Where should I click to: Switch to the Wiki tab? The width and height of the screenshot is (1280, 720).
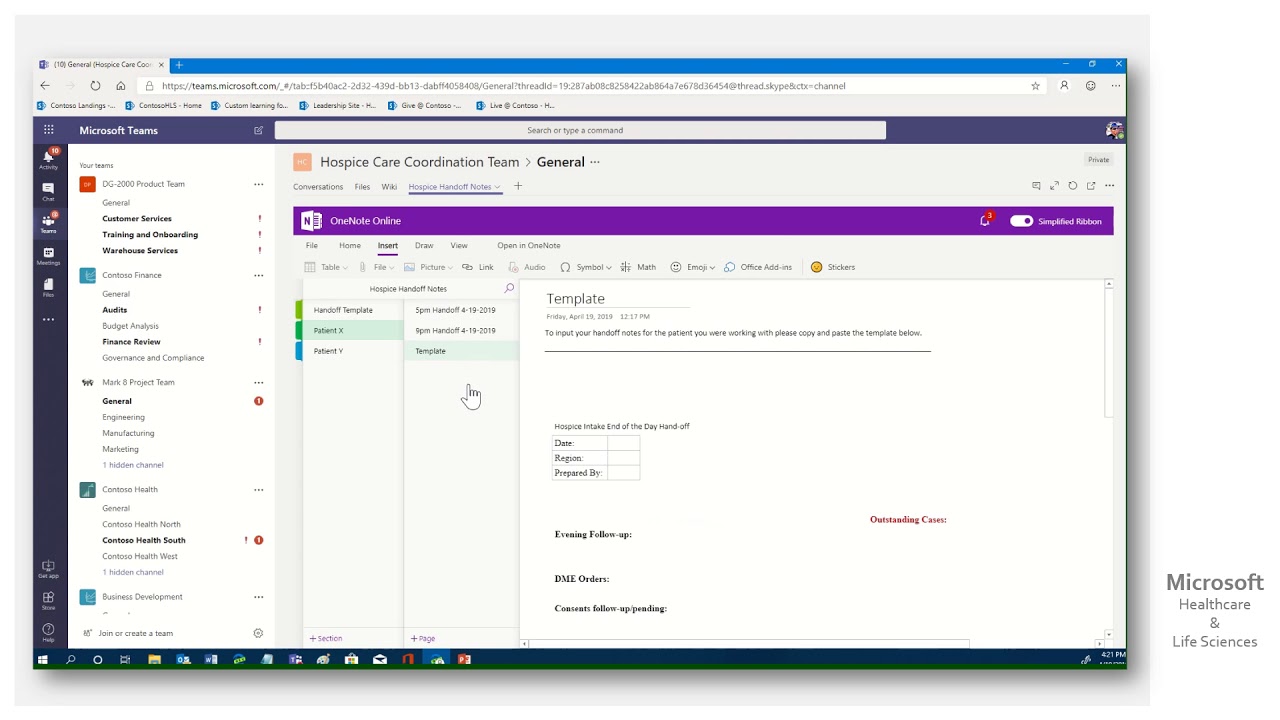tap(389, 187)
